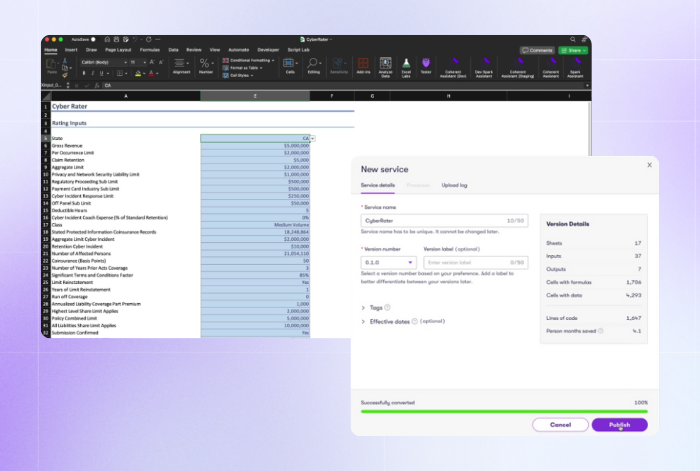Expand the formula bar arrow
The height and width of the screenshot is (471, 700).
pos(587,85)
